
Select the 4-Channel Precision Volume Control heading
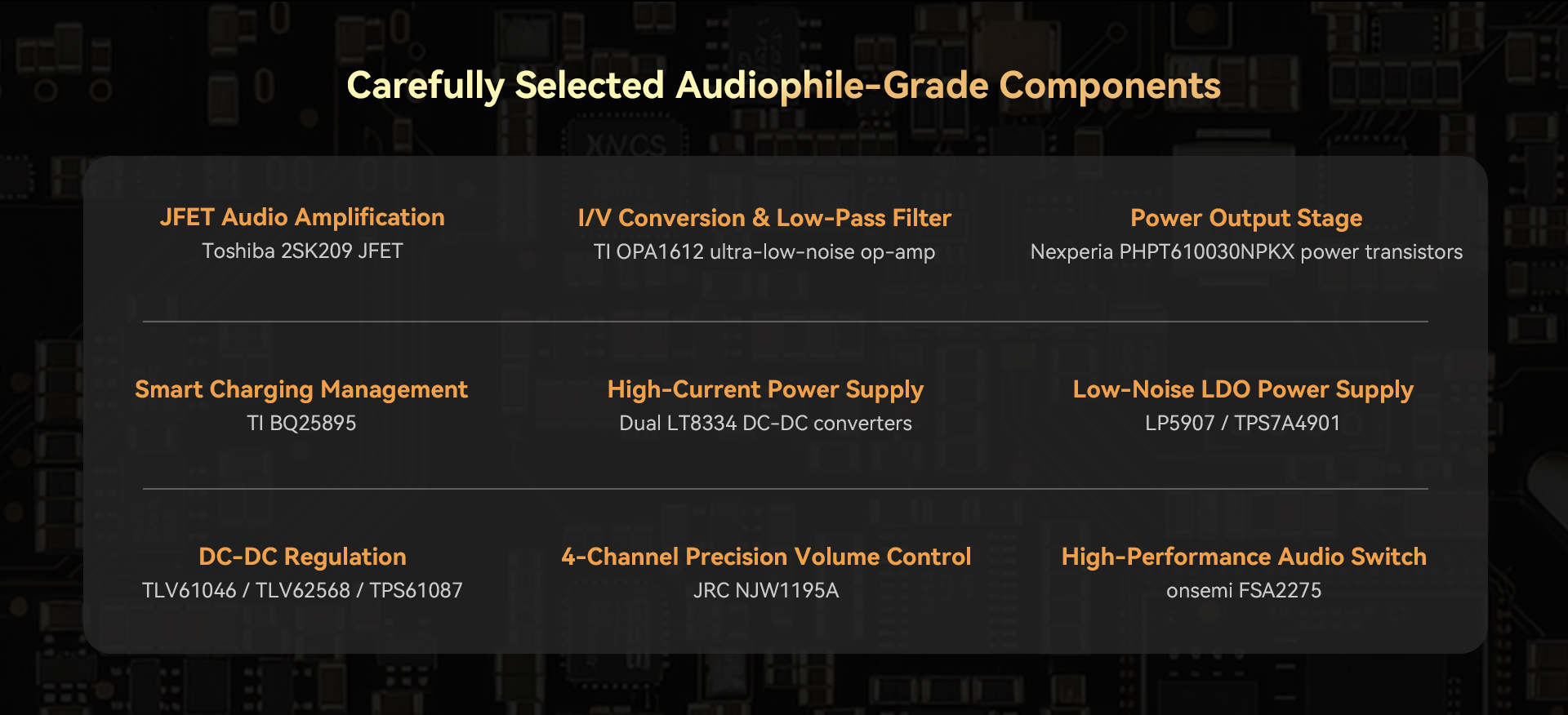pyautogui.click(x=766, y=557)
